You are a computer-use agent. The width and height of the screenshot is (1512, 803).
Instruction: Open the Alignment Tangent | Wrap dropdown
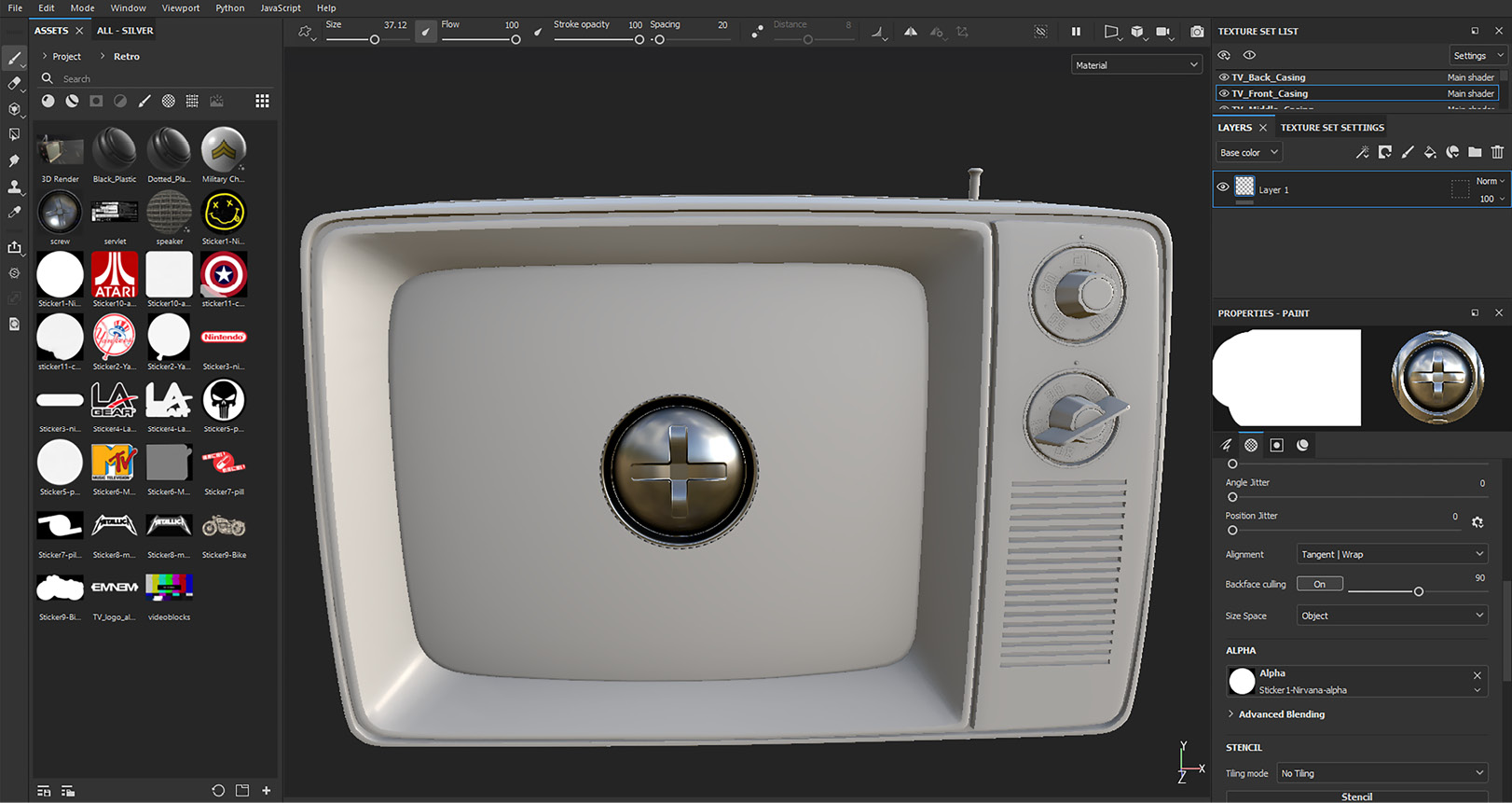point(1392,554)
